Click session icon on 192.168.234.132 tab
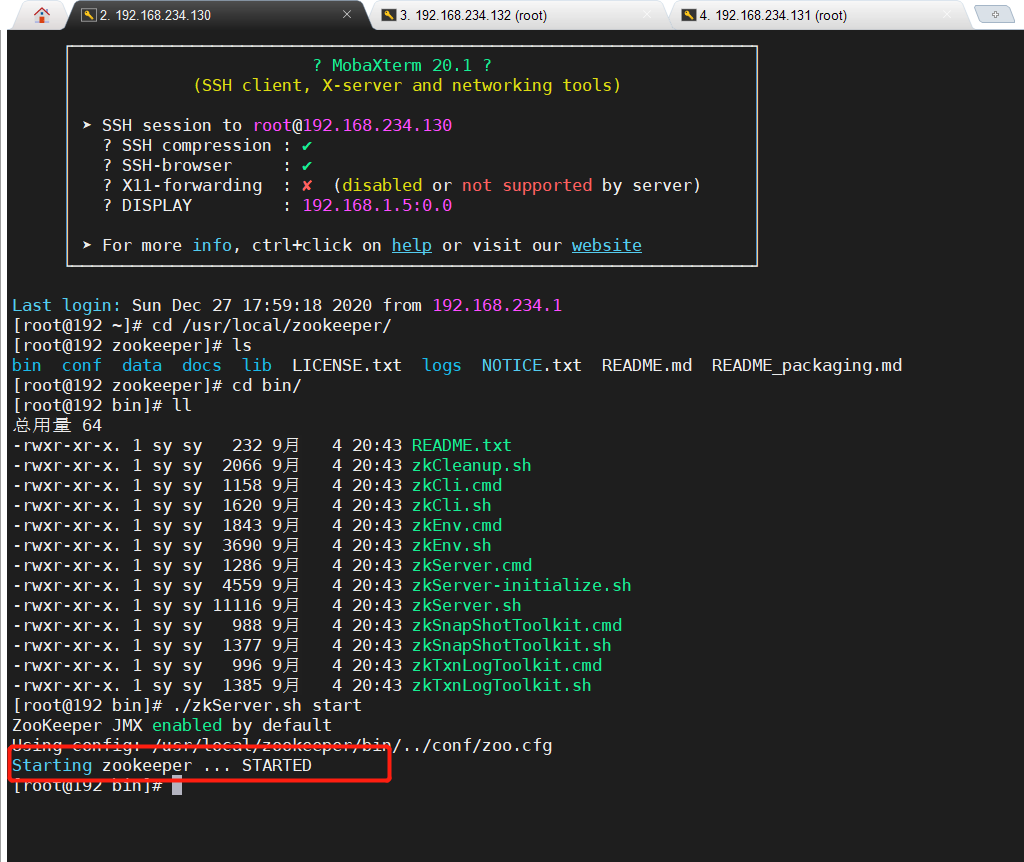This screenshot has height=862, width=1024. 389,15
